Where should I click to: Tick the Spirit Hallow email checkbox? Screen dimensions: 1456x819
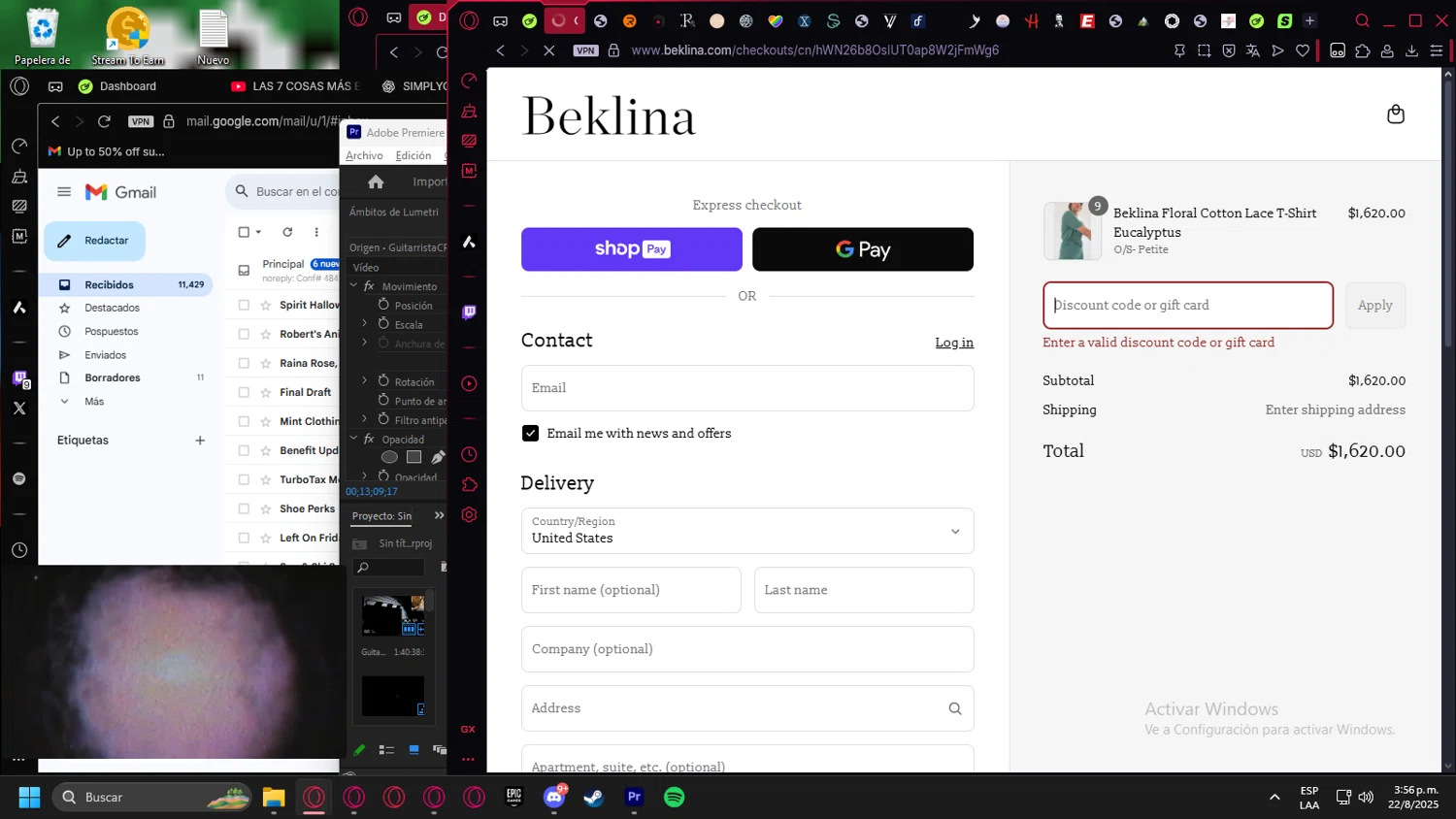click(244, 305)
